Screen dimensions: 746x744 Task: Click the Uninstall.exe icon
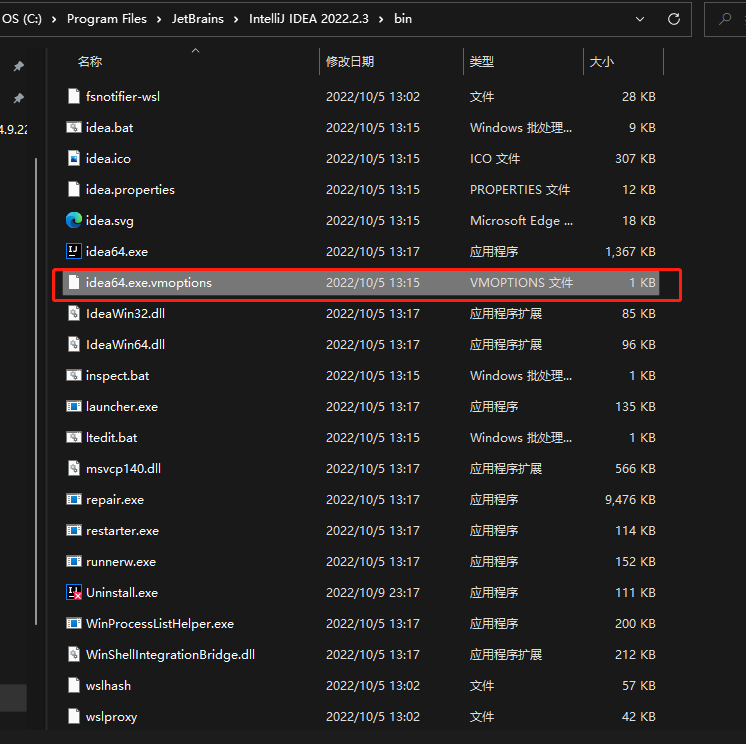[x=74, y=592]
